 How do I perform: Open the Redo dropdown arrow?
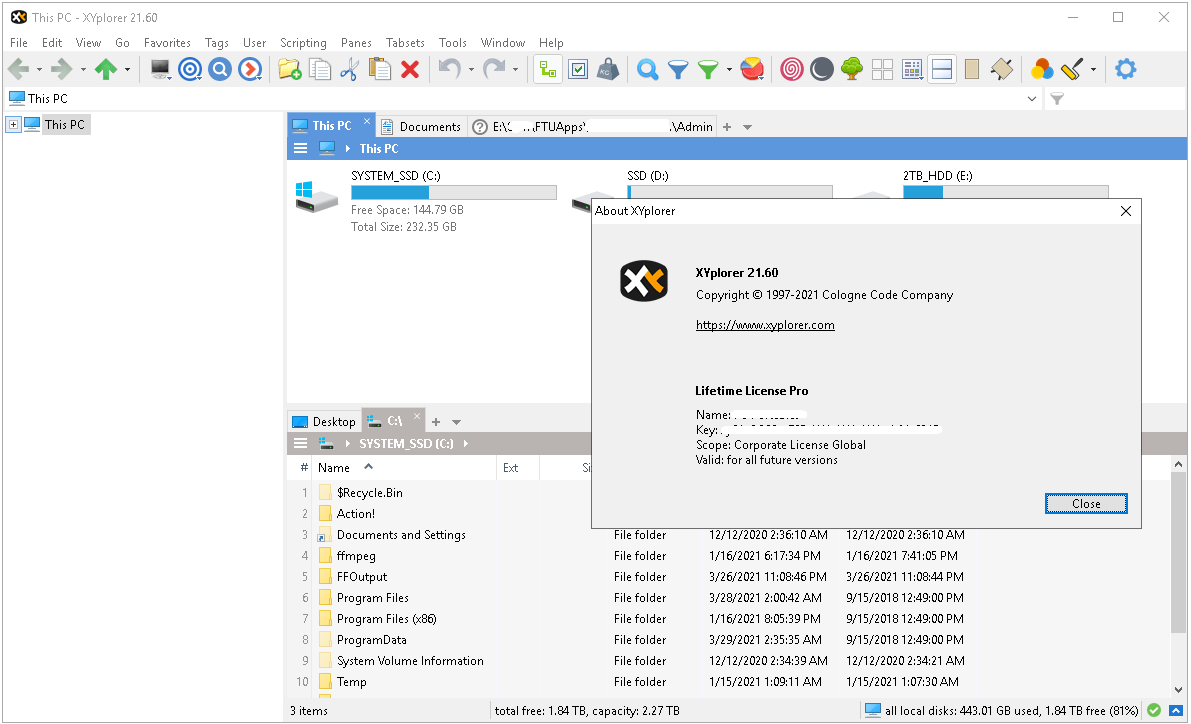coord(515,69)
